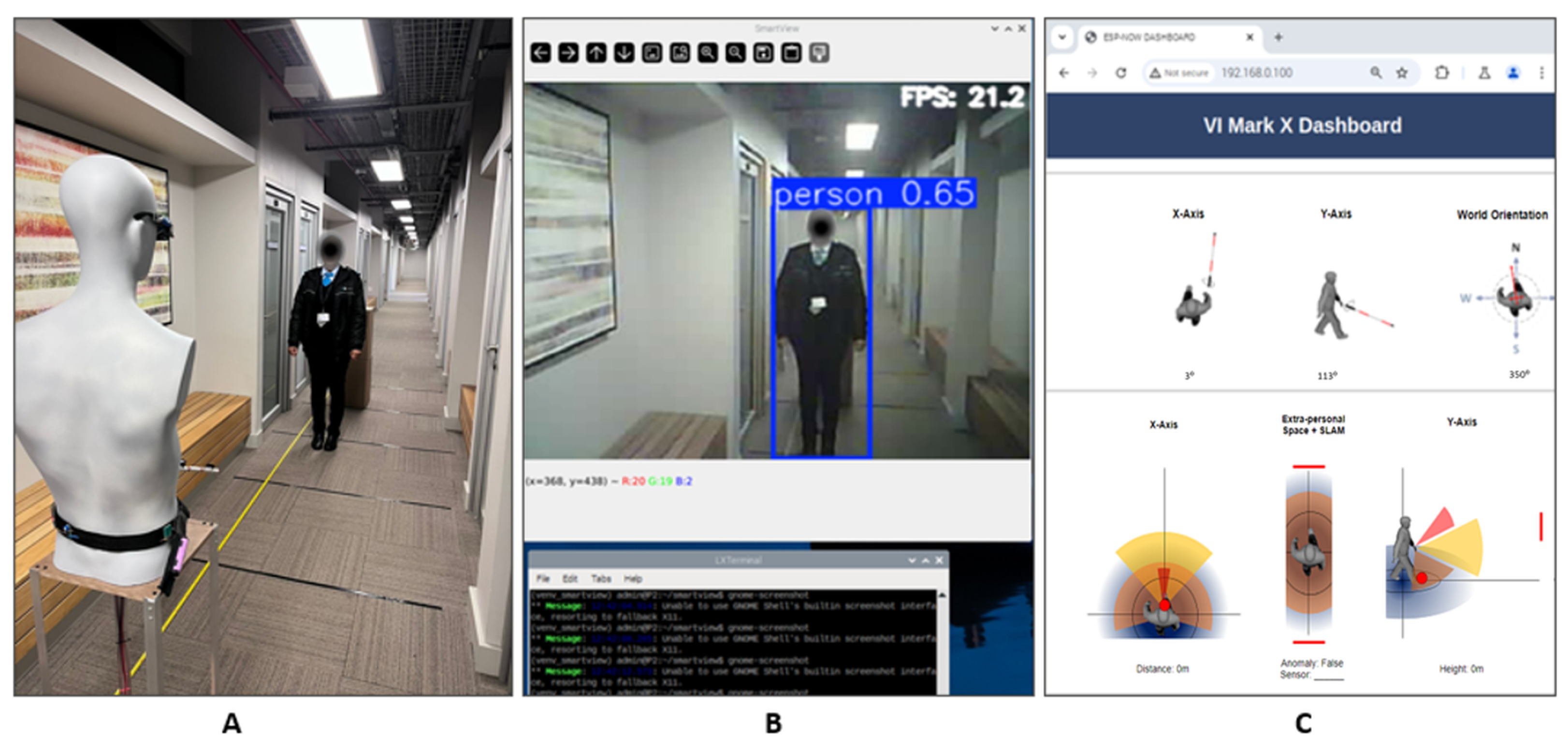
Task: Click the save image icon in SmartView
Action: 763,53
